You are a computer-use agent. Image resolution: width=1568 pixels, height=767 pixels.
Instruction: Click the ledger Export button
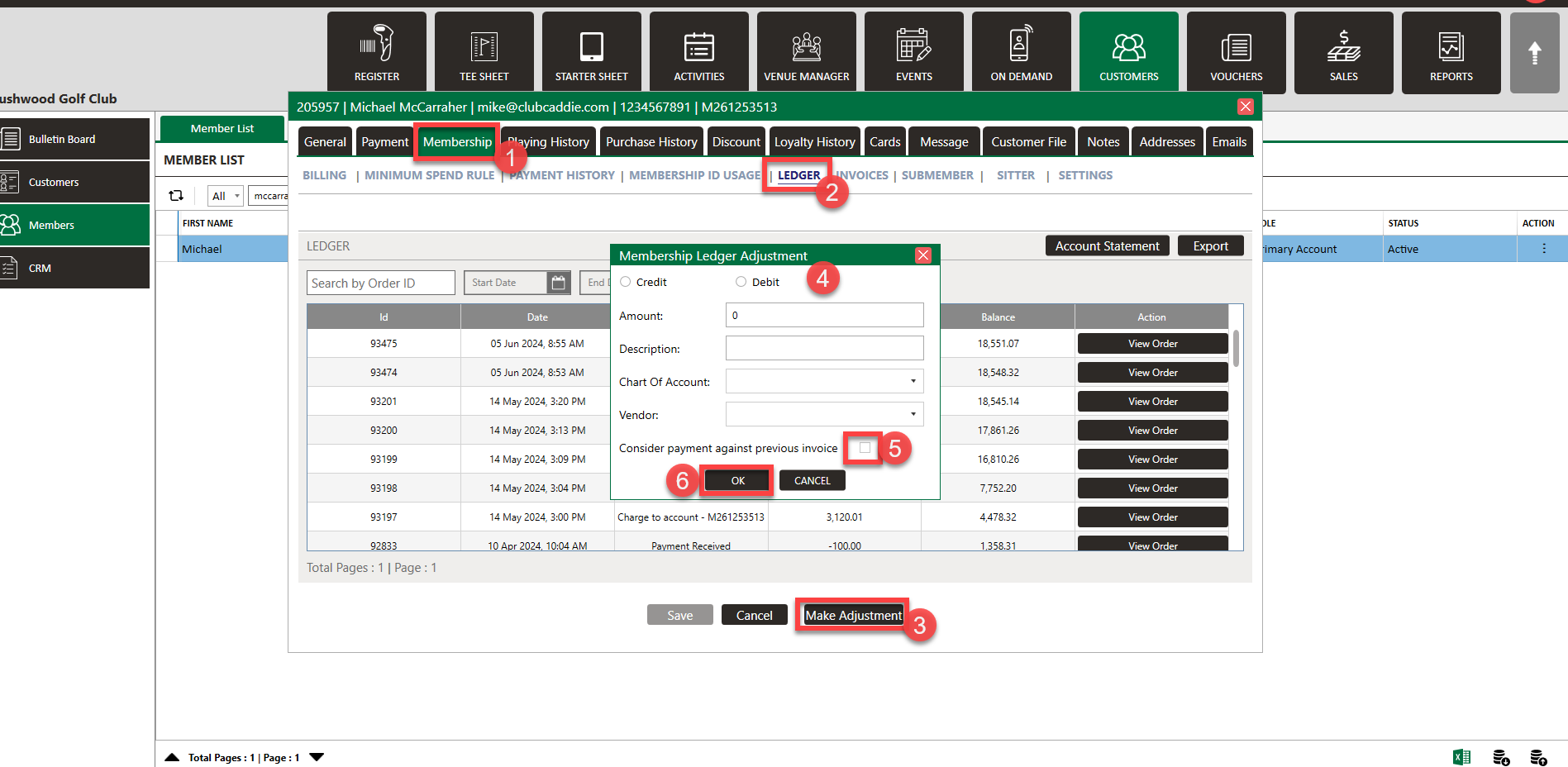pos(1211,245)
